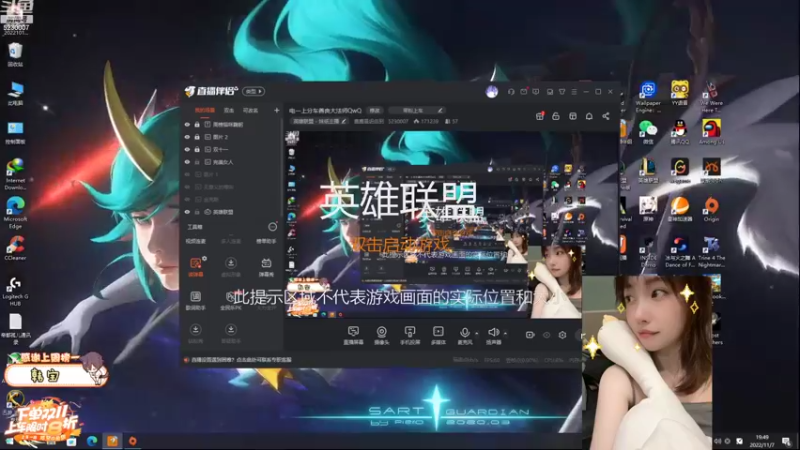Open Microsoft Edge from the taskbar
The width and height of the screenshot is (800, 450).
pyautogui.click(x=92, y=441)
